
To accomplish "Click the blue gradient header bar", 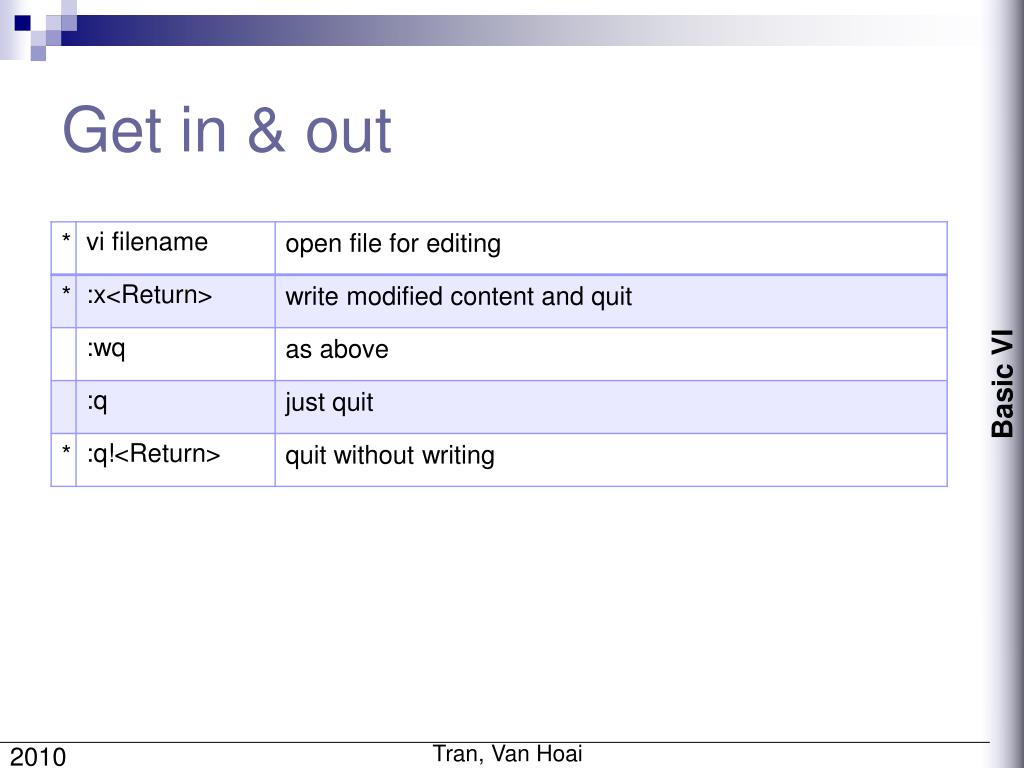I will [522, 30].
